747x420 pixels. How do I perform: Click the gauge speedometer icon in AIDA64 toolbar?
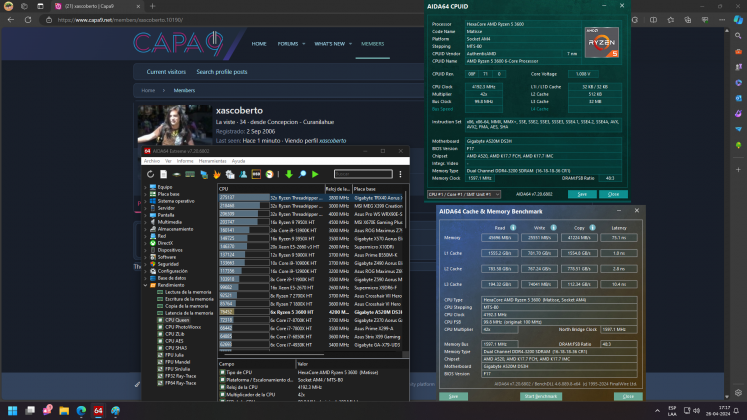(270, 174)
